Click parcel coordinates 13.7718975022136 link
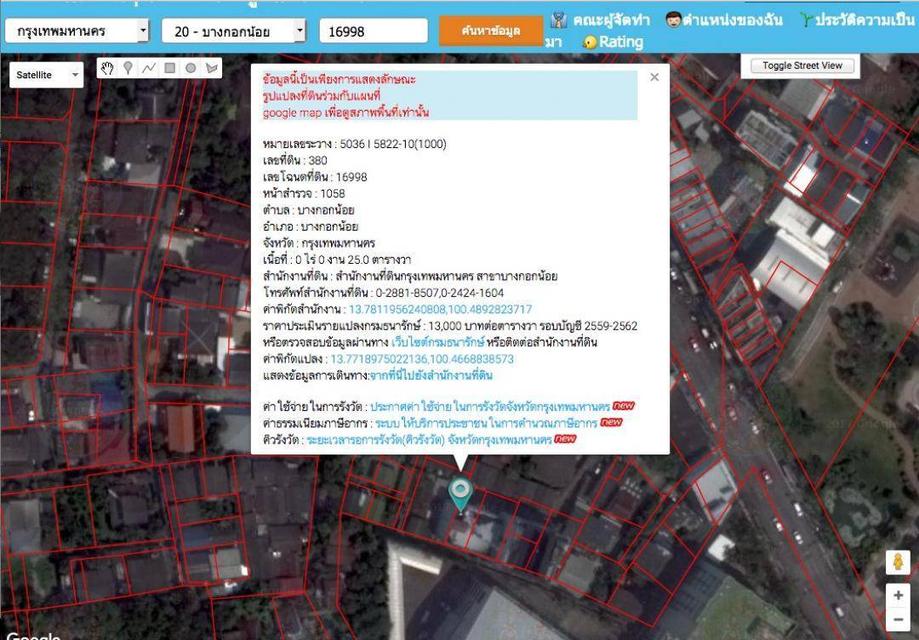This screenshot has height=640, width=919. click(x=422, y=359)
